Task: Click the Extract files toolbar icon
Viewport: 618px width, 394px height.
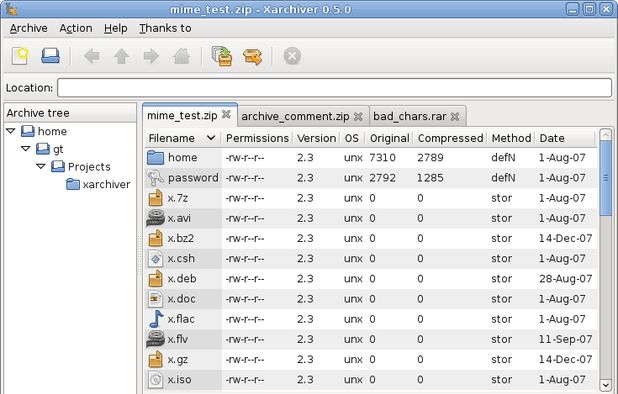Action: pos(252,56)
